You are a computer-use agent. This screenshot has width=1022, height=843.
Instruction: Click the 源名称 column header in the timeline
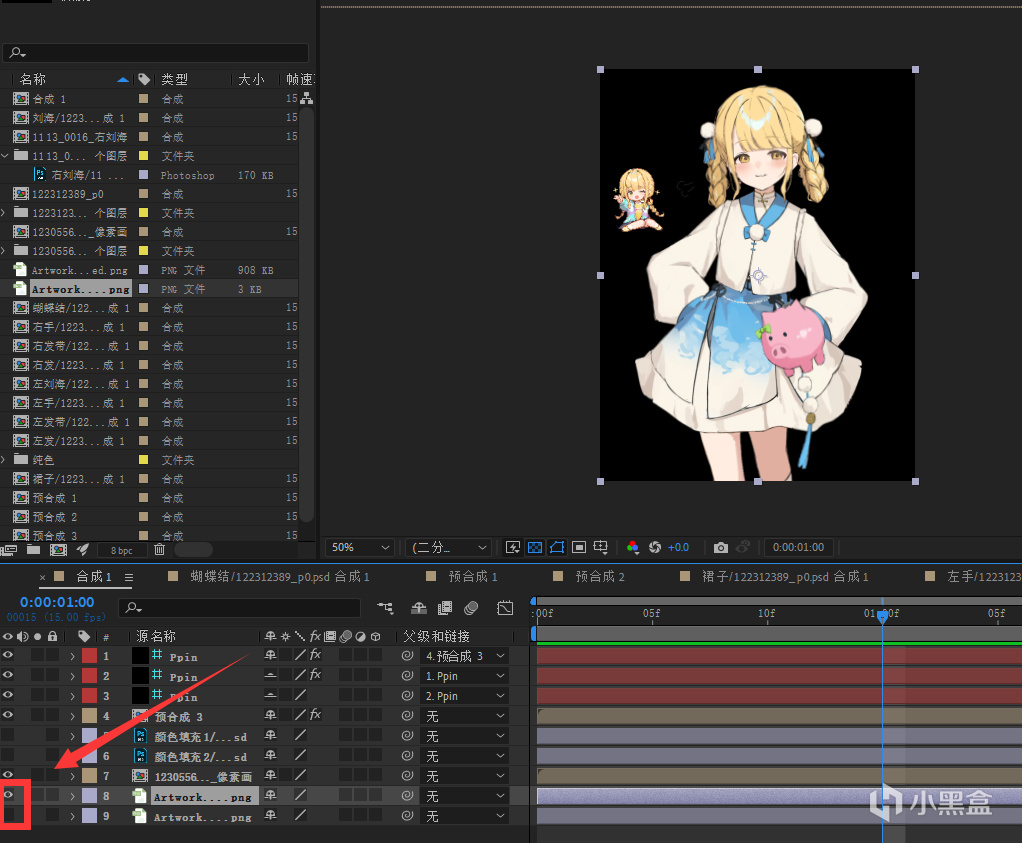tap(156, 636)
